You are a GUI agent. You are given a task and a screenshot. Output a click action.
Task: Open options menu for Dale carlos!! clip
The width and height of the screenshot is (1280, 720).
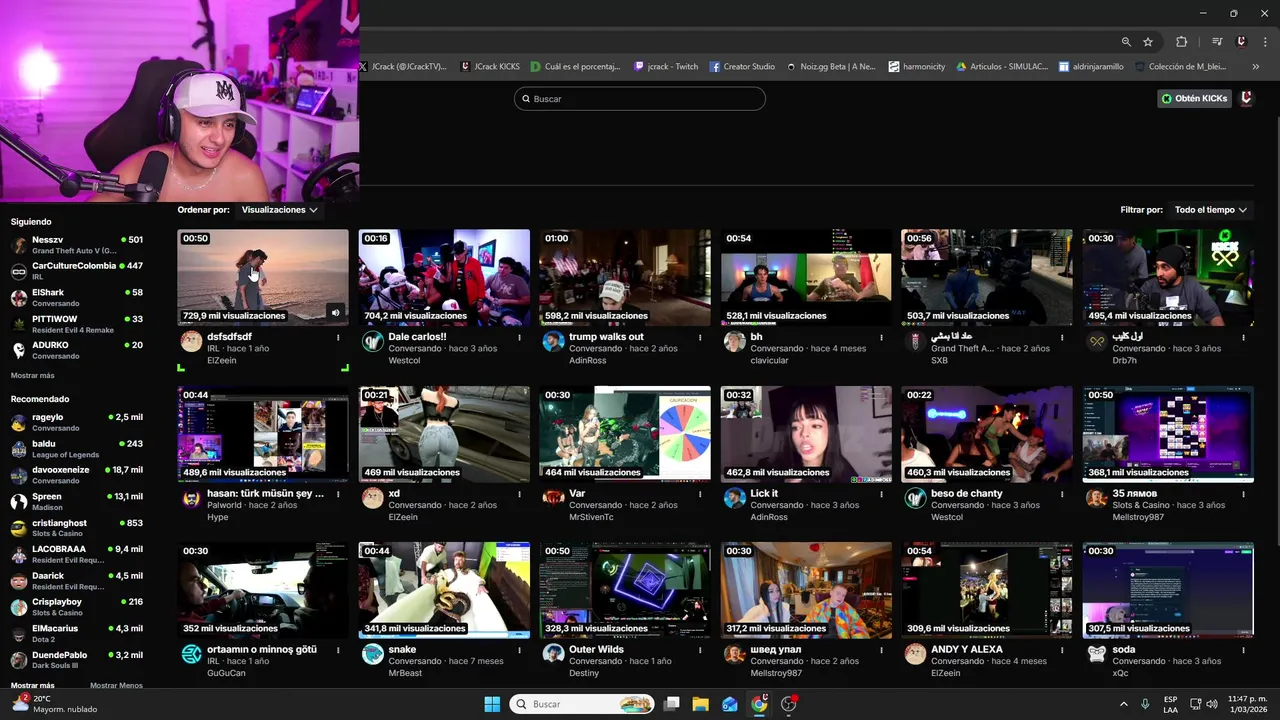coord(519,338)
